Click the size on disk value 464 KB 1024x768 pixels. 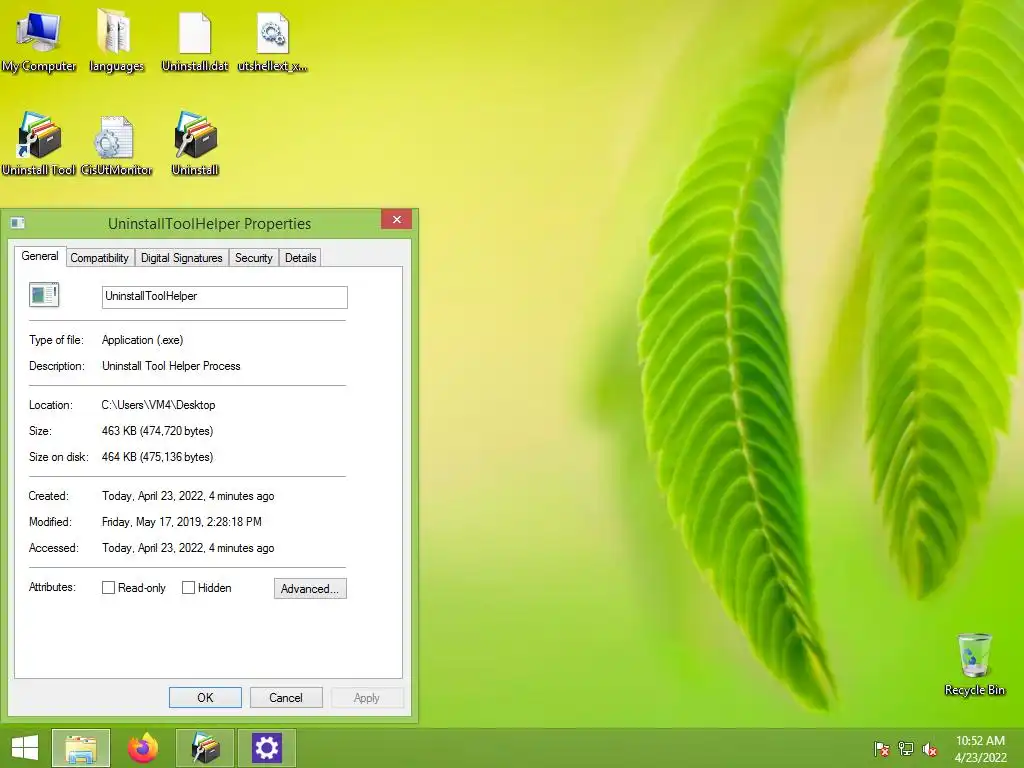tap(157, 457)
